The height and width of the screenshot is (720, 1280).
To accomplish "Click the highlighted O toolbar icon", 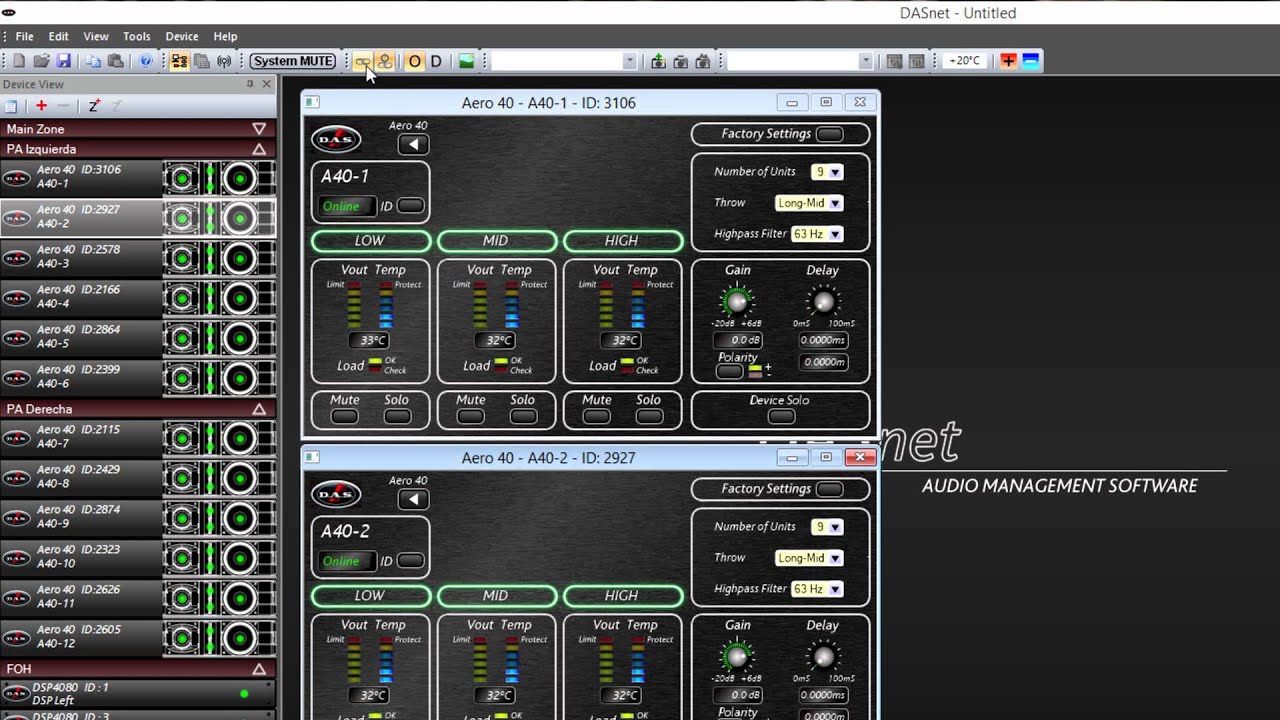I will (414, 61).
